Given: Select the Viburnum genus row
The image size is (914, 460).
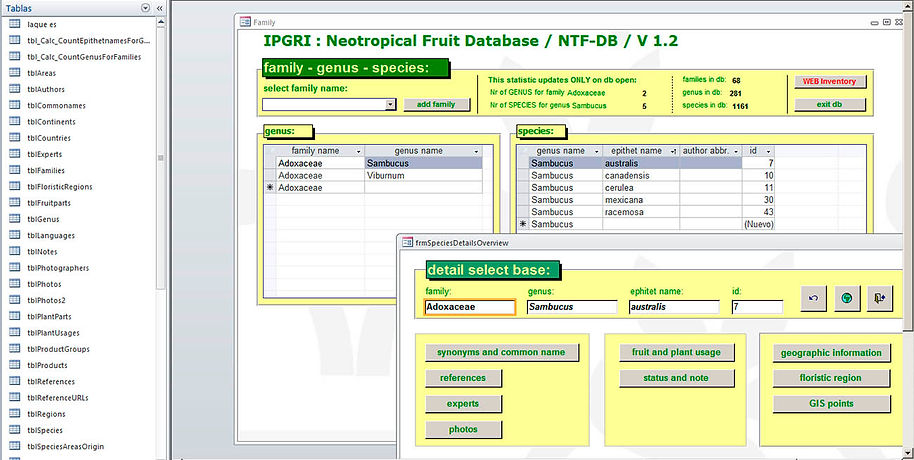Looking at the screenshot, I should click(373, 175).
